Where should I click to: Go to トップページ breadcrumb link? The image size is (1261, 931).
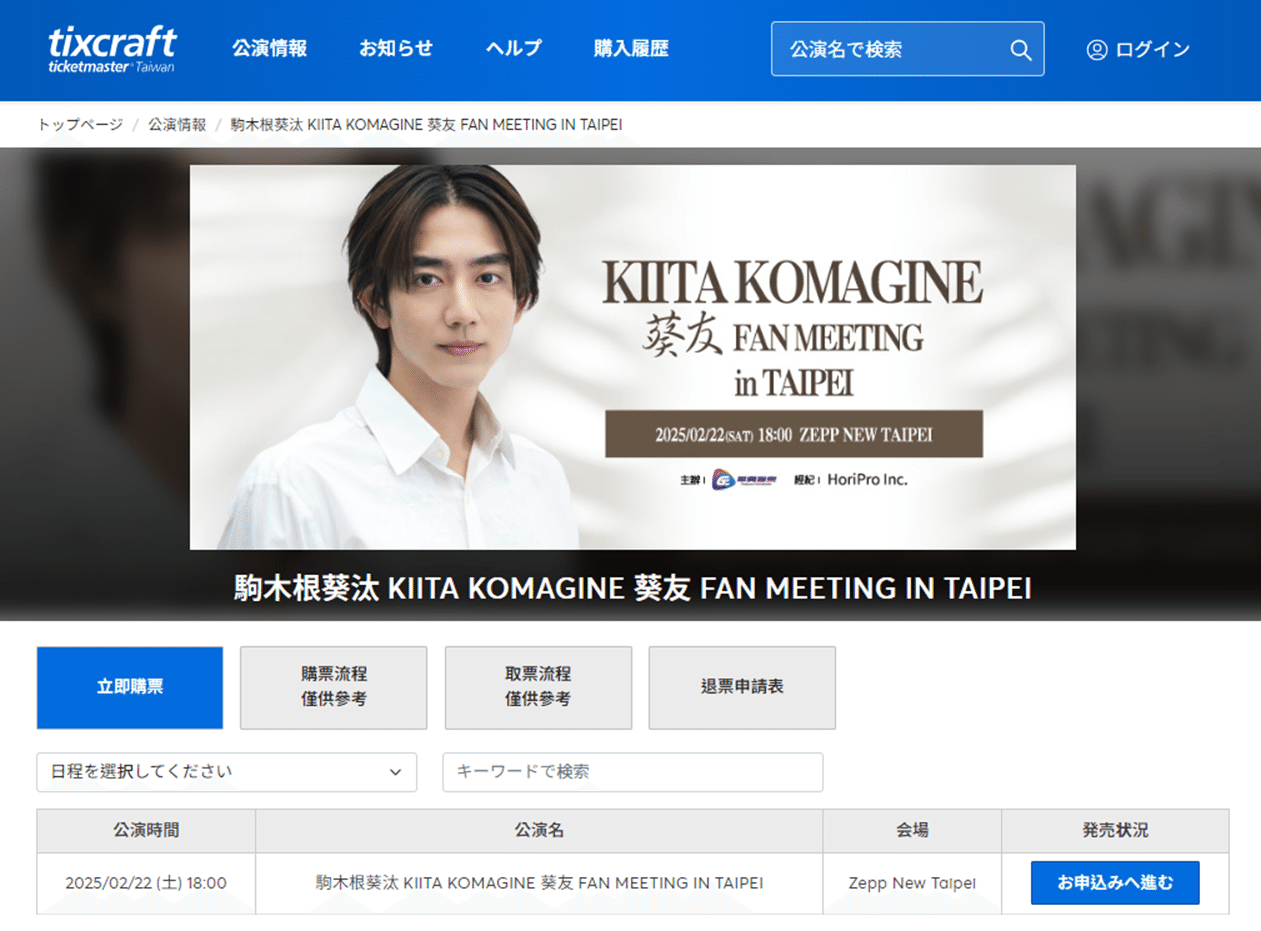click(80, 124)
